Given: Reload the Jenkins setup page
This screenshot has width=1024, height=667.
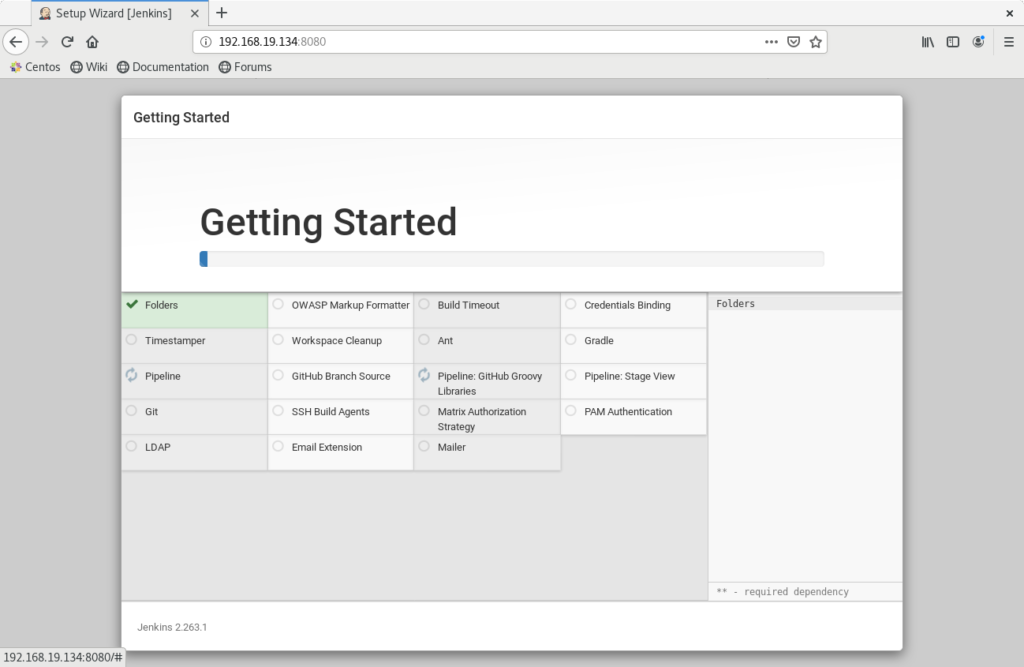Looking at the screenshot, I should pyautogui.click(x=67, y=42).
